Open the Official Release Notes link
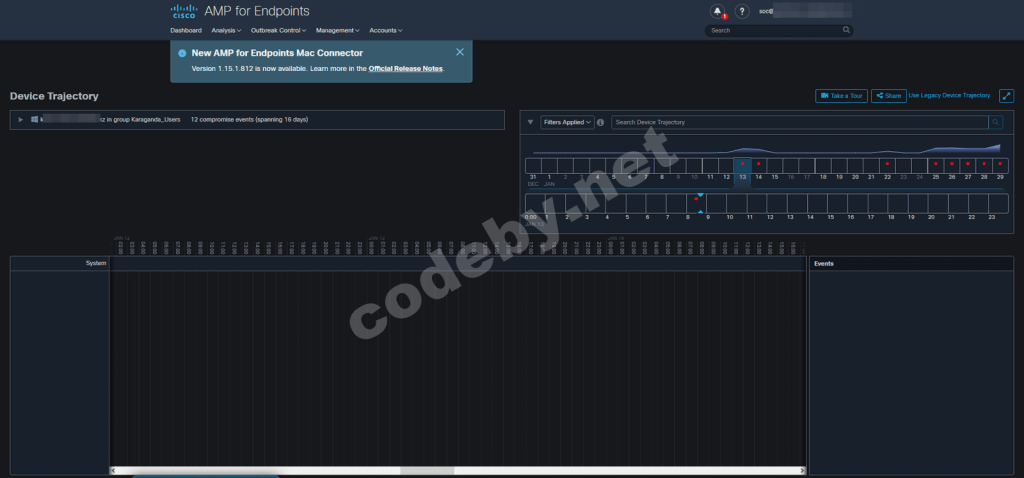Screen dimensions: 1024x478 [x=406, y=69]
